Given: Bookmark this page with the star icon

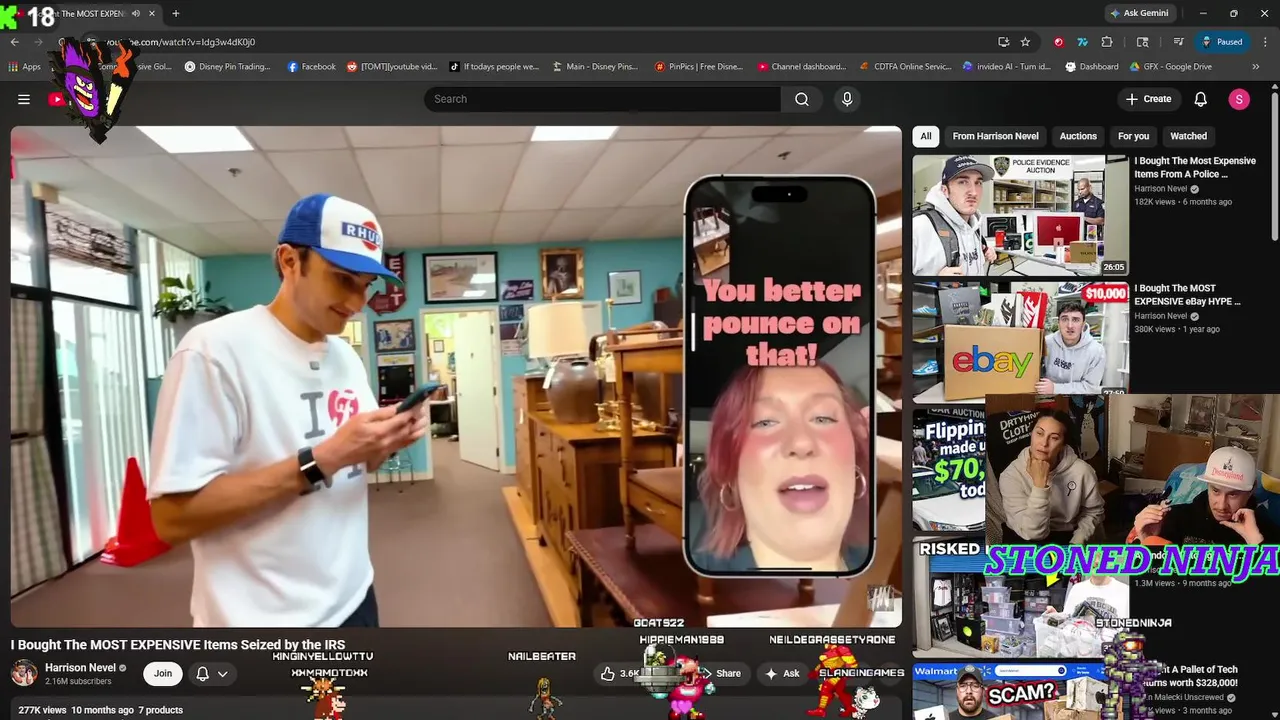Looking at the screenshot, I should point(1025,42).
